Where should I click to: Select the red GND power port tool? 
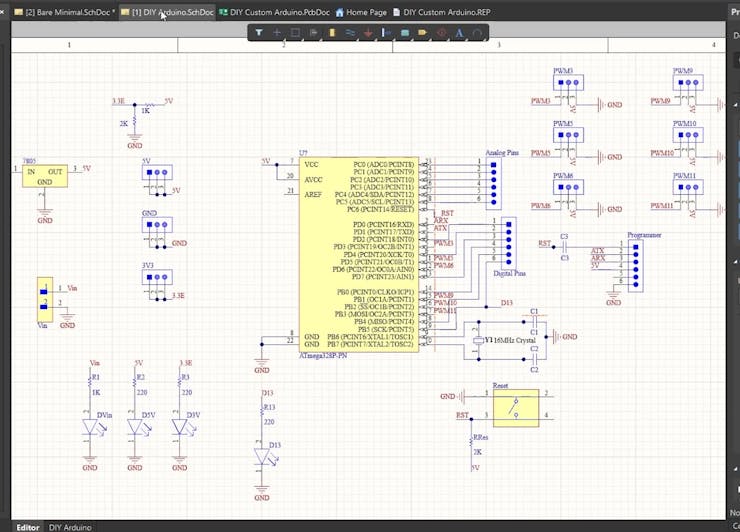[368, 33]
